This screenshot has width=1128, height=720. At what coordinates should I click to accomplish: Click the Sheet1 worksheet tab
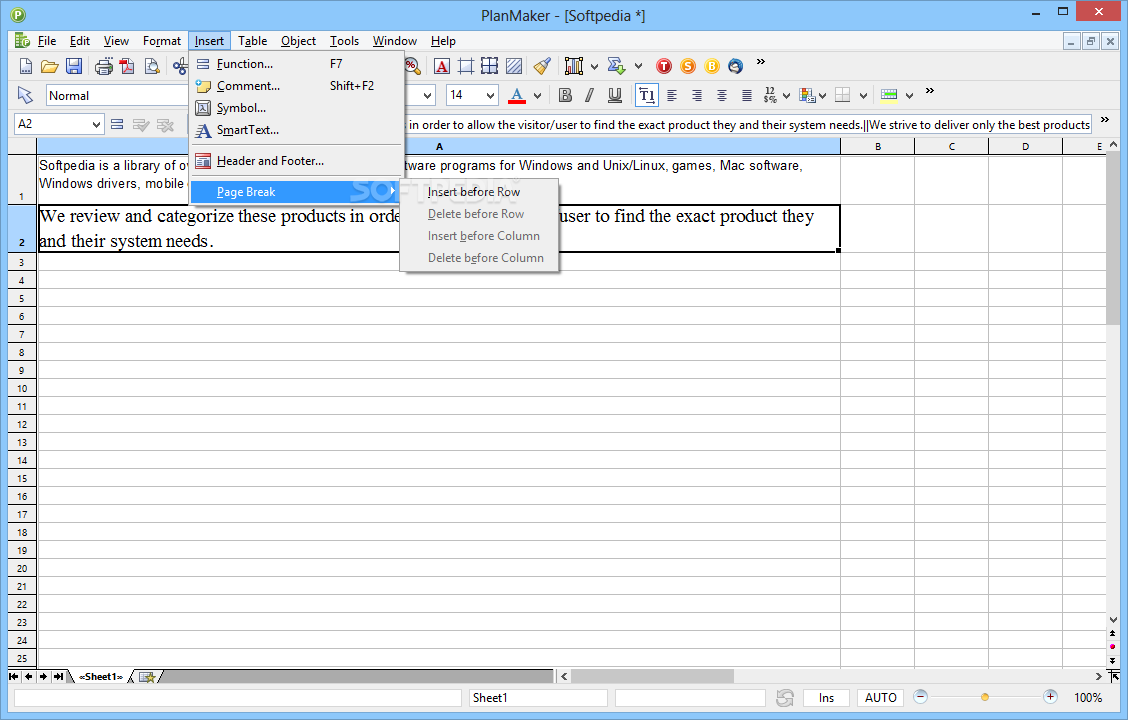click(101, 677)
